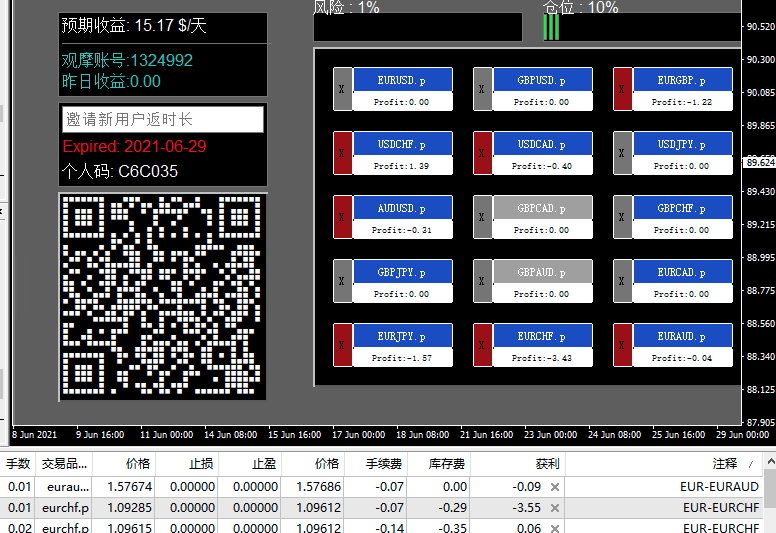
Task: Select the GBPUSD.p pair button
Action: click(x=542, y=80)
